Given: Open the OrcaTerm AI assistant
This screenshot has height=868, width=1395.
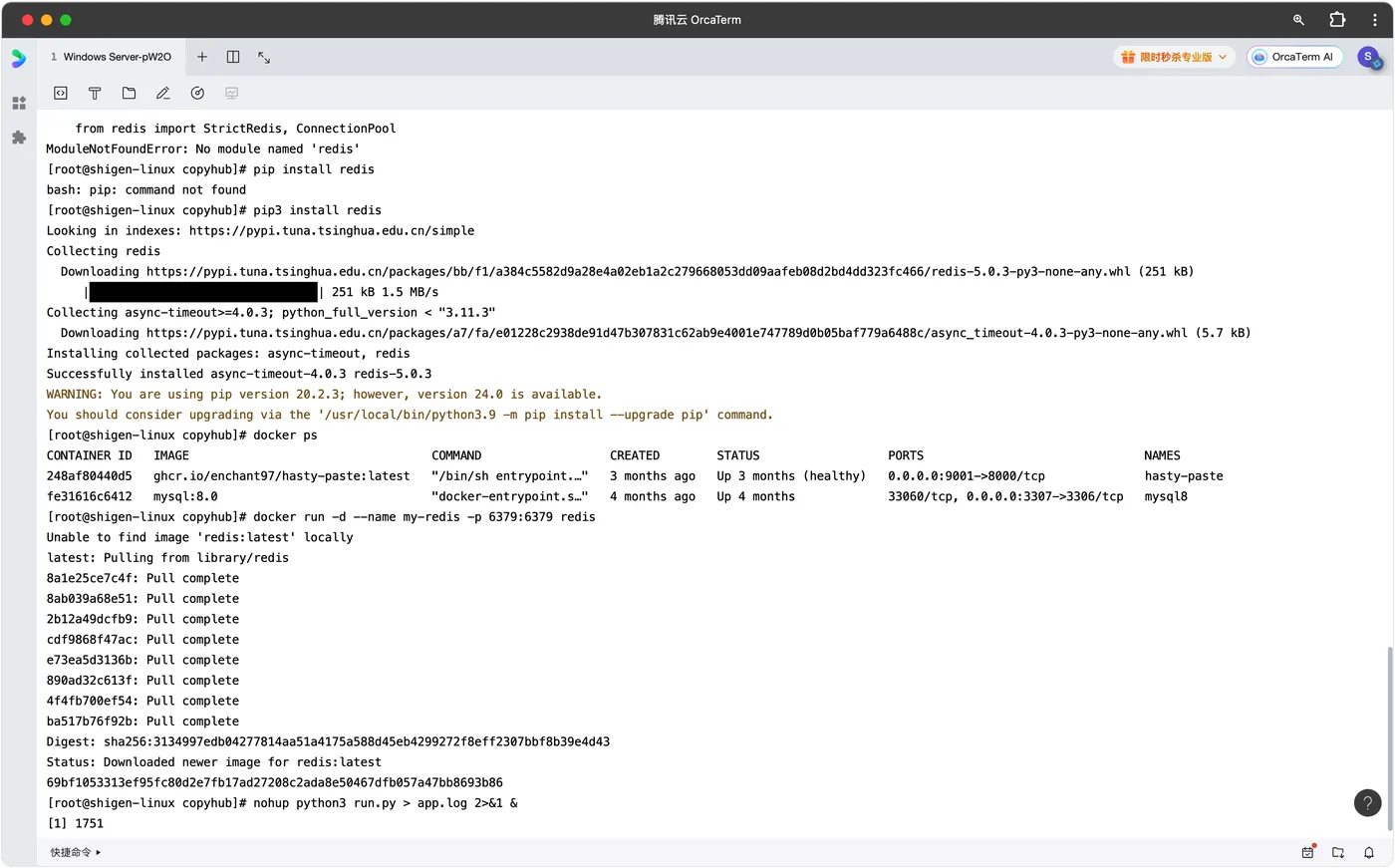Looking at the screenshot, I should coord(1294,57).
